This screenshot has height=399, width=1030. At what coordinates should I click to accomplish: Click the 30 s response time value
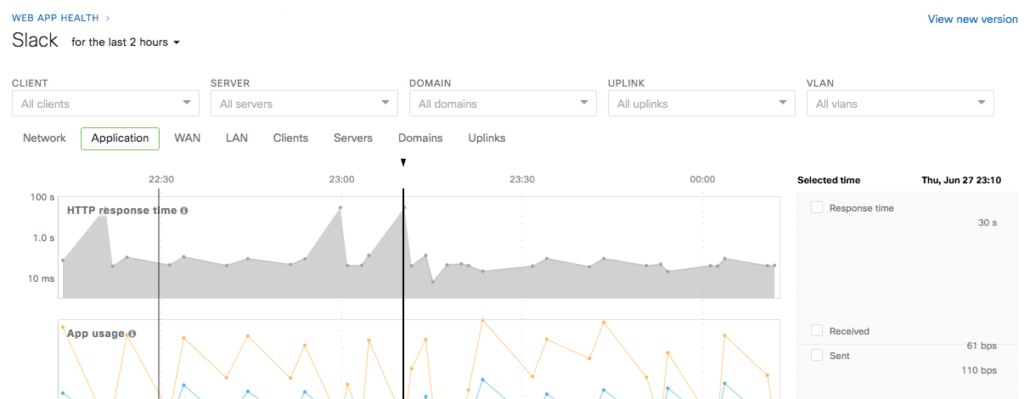987,223
